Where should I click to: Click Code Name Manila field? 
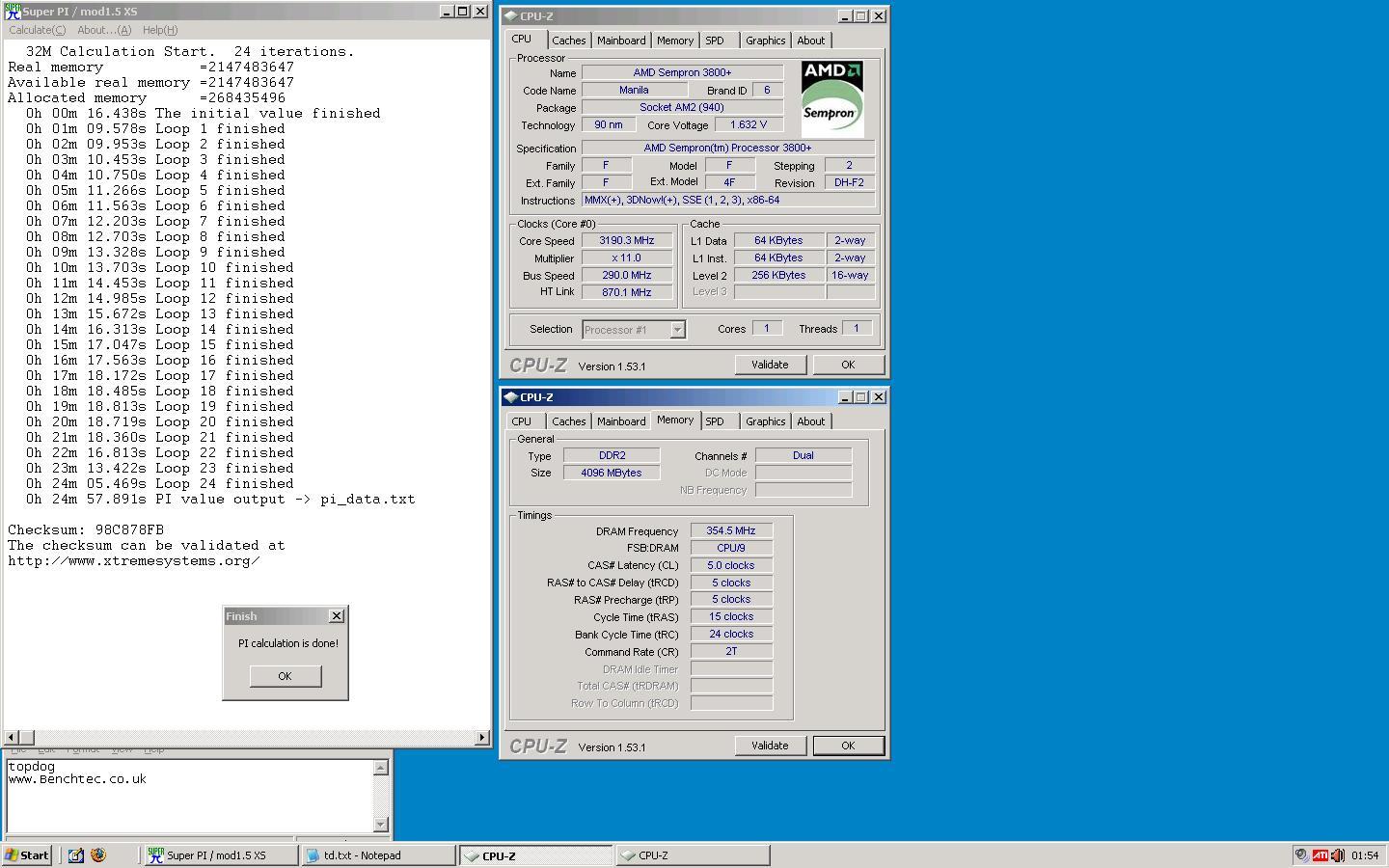pos(634,91)
